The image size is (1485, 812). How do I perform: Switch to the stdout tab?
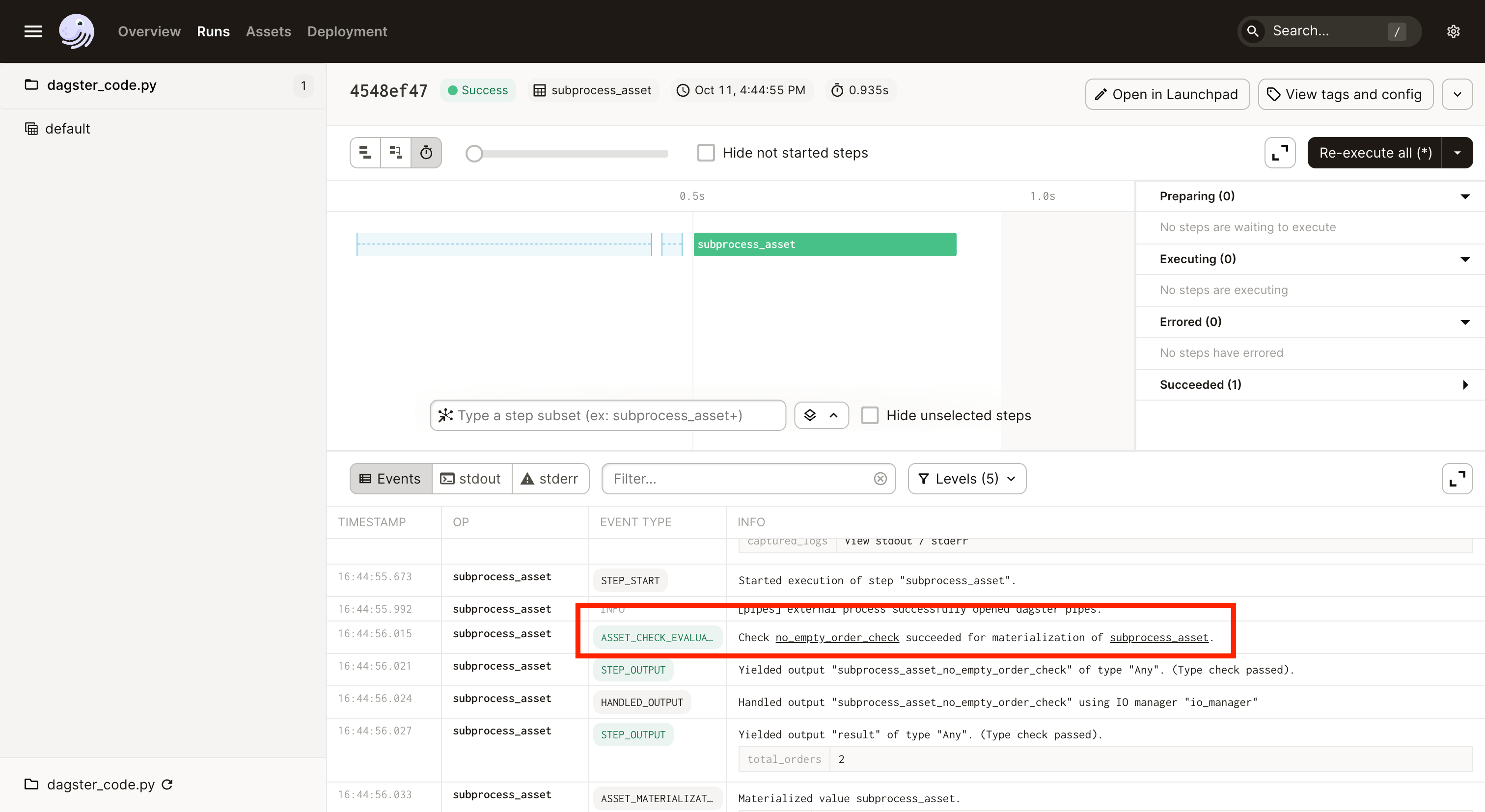471,478
